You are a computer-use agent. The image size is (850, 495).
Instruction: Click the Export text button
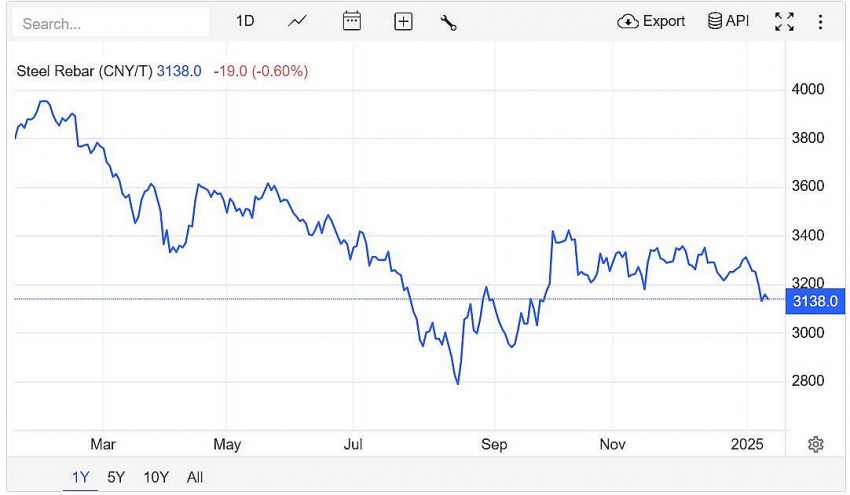pos(664,21)
